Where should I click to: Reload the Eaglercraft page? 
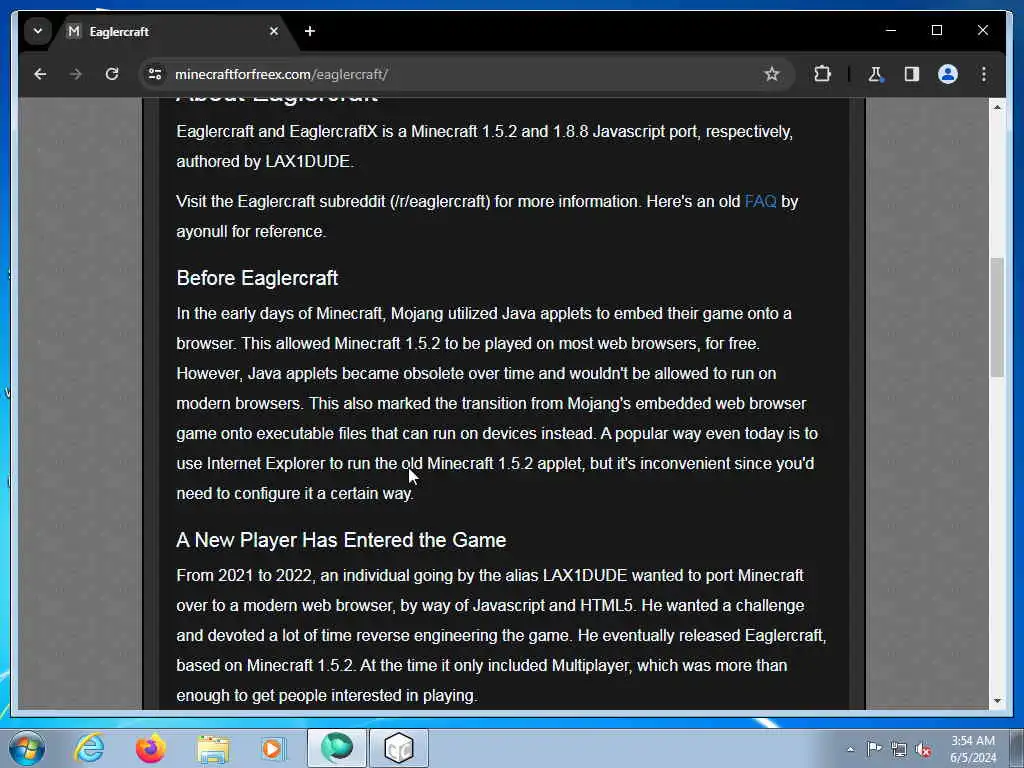click(x=112, y=74)
